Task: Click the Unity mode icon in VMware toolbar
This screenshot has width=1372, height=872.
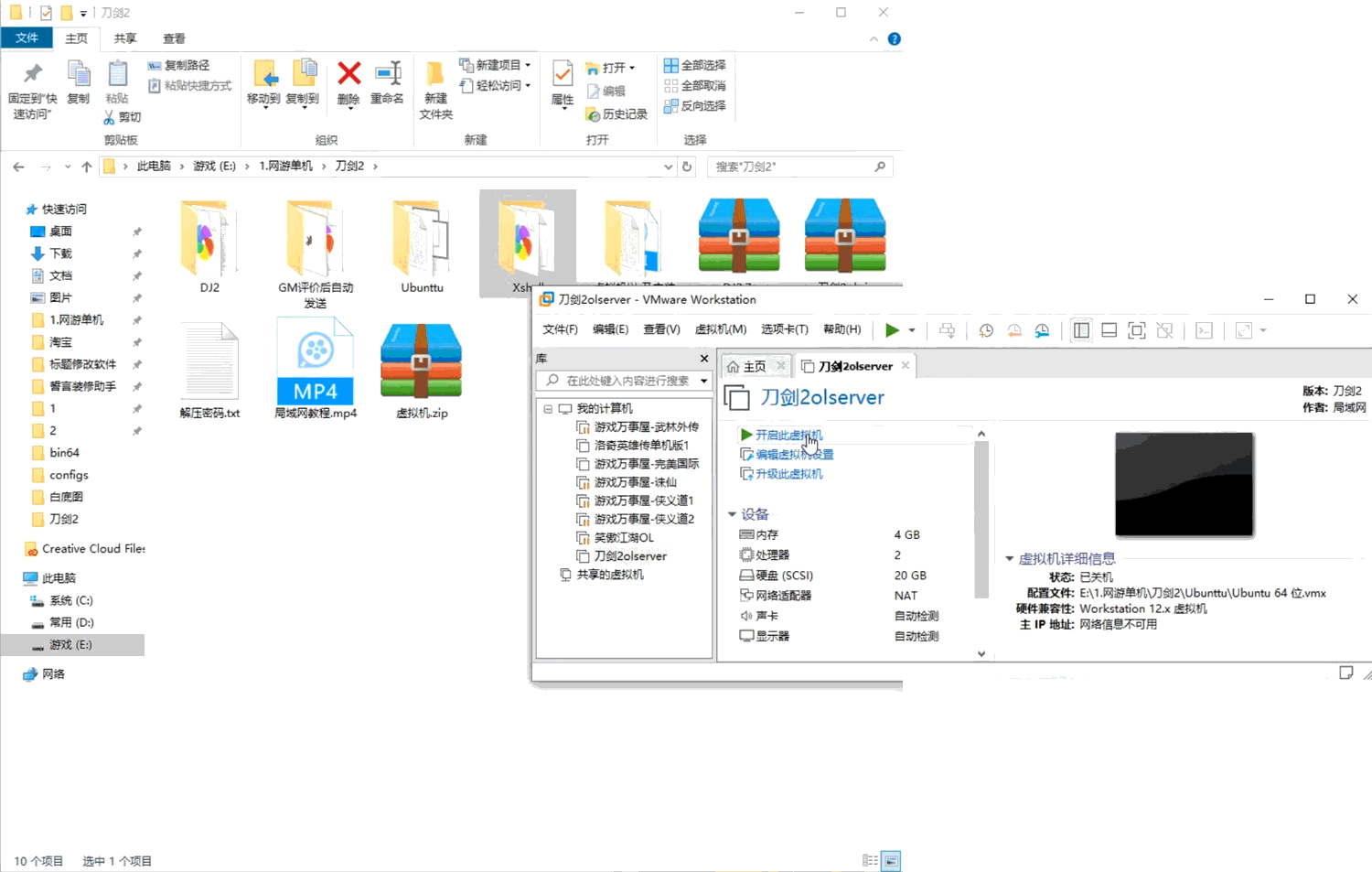Action: click(x=1165, y=330)
